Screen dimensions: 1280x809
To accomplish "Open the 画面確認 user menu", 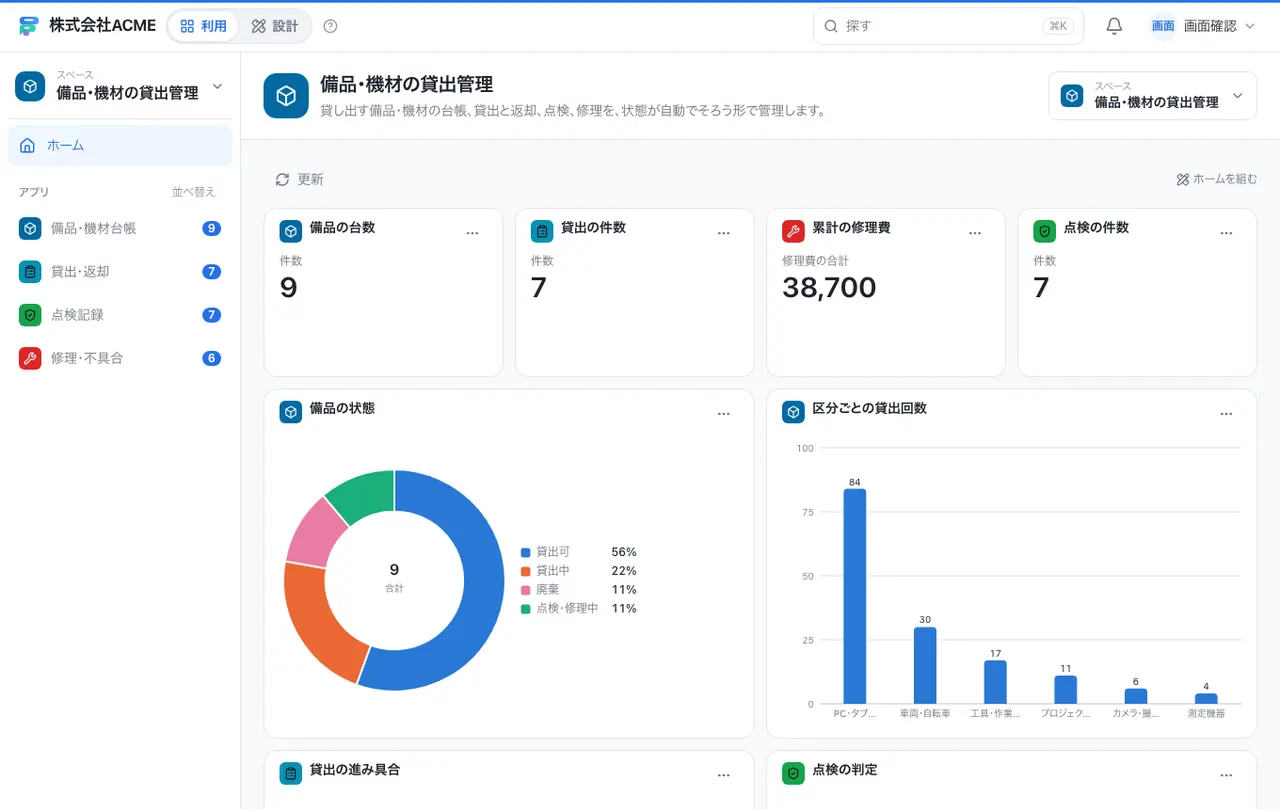I will [1202, 26].
